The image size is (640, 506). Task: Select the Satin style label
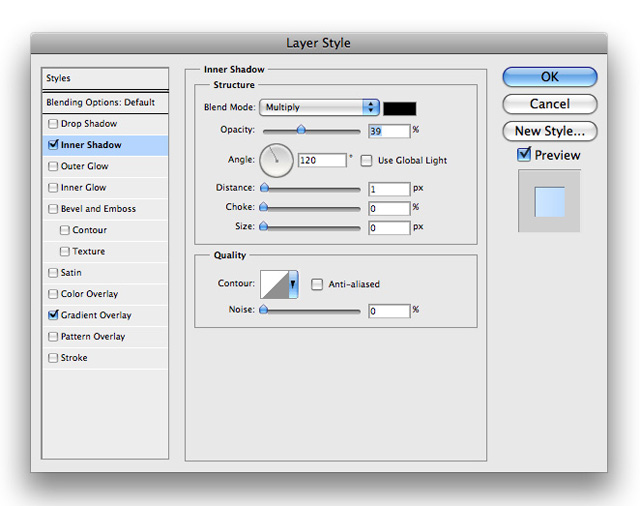click(71, 273)
